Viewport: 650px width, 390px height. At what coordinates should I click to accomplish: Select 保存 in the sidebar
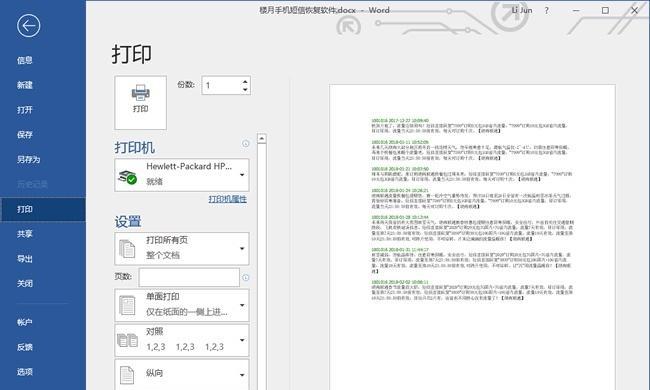coord(24,135)
